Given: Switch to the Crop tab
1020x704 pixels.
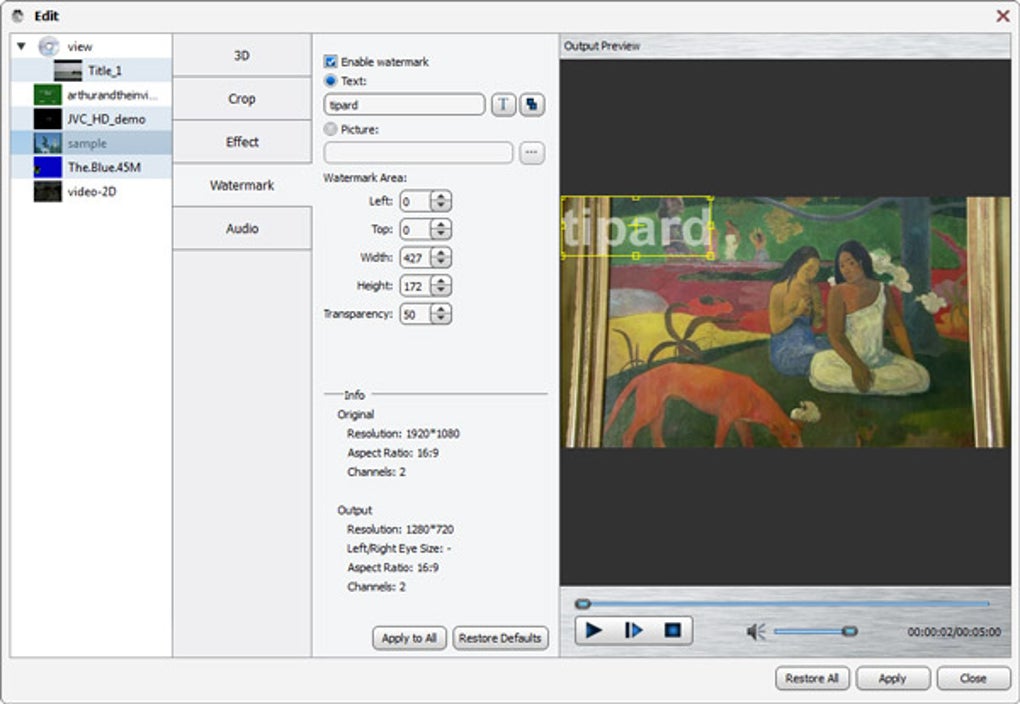Looking at the screenshot, I should click(x=242, y=98).
